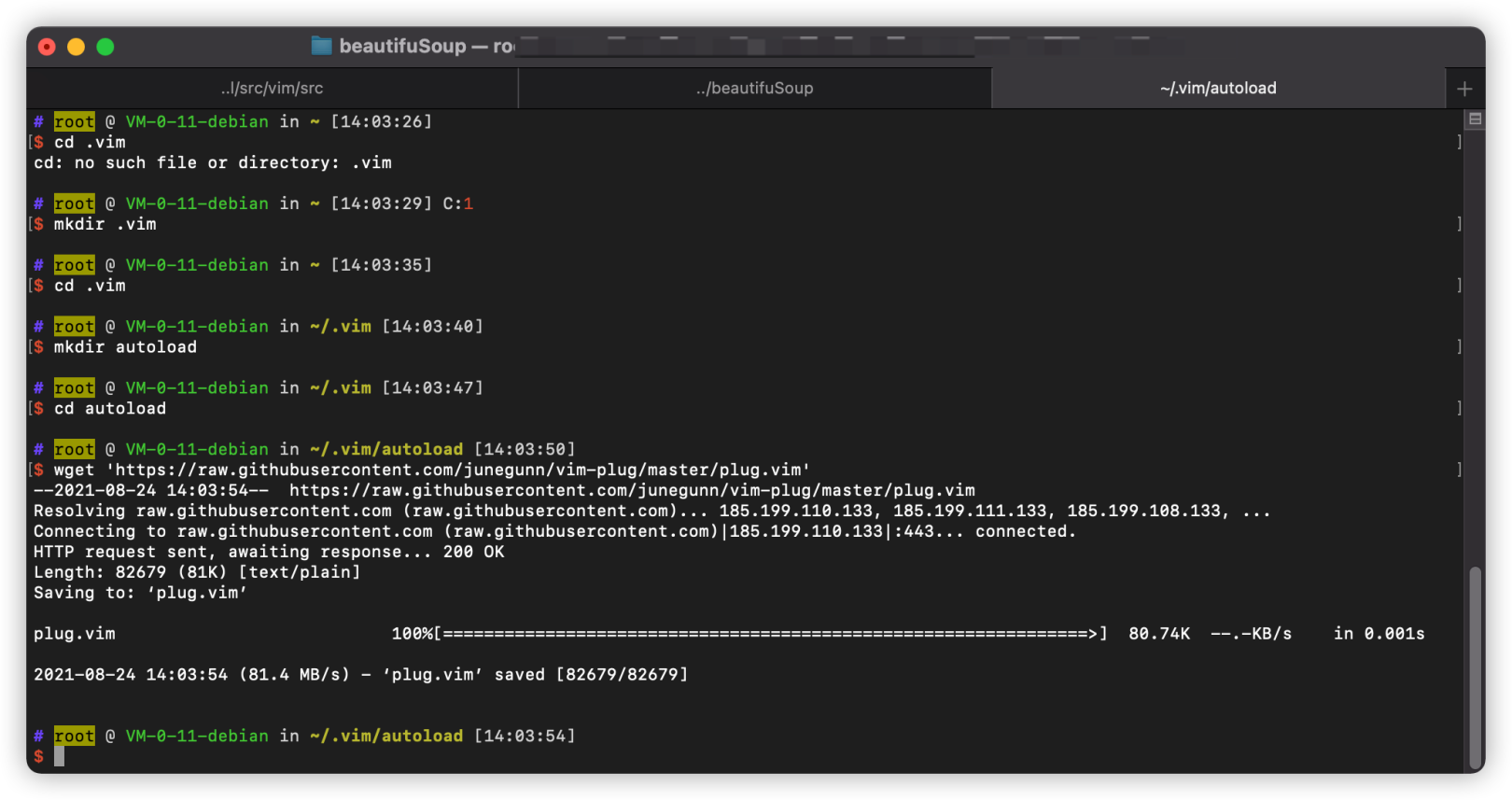Click the 'HTTP request sent, awaiting response... 200 OK' line
Viewport: 1512px width, 800px height.
tap(269, 552)
